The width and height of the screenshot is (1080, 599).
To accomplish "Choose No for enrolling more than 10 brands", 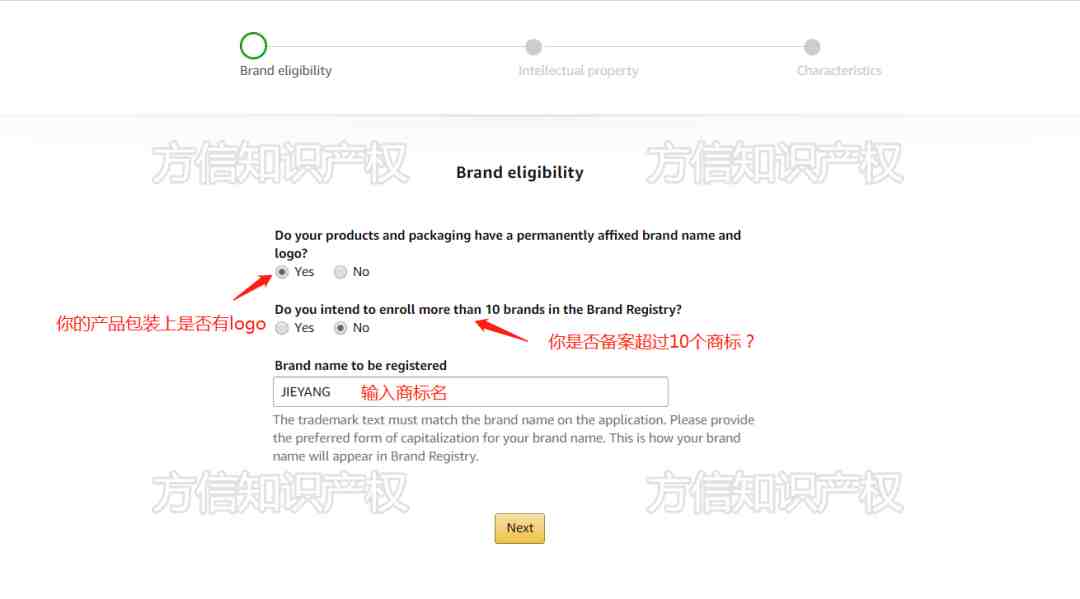I will (340, 328).
